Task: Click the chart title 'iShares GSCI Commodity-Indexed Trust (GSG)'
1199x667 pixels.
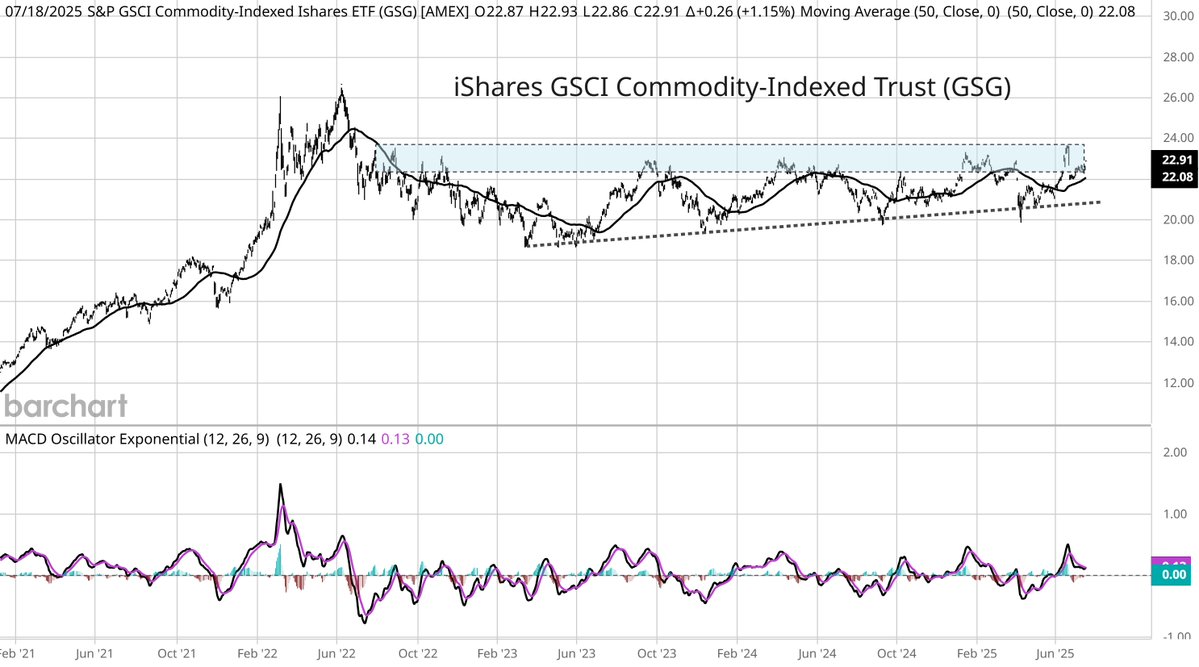Action: [732, 87]
